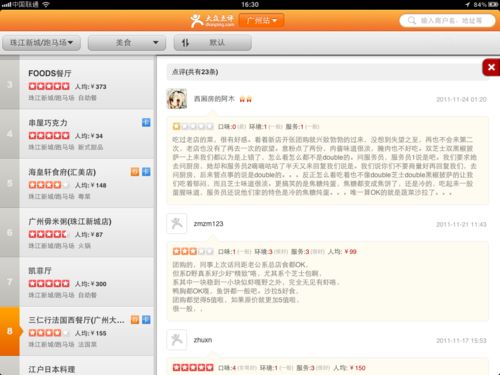Click blue badge icon on 海皇轩食府
Image resolution: width=500 pixels, height=375 pixels.
pyautogui.click(x=146, y=172)
